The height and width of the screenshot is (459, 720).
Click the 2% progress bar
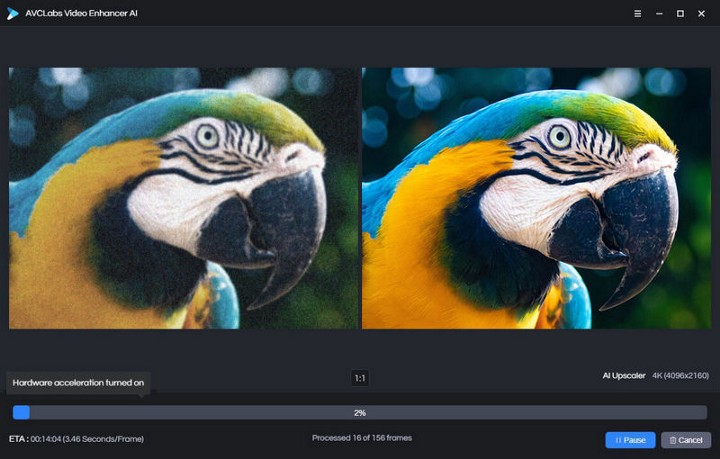coord(360,413)
